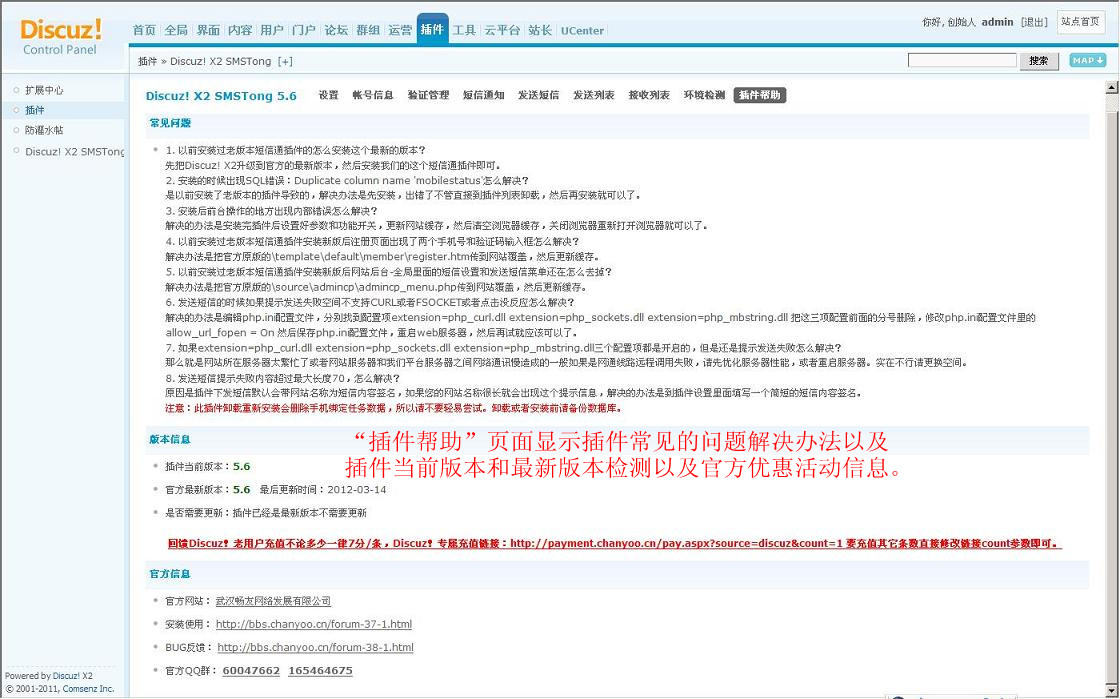Screen dimensions: 1120x699
Task: Switch to the 环境检测 tab
Action: point(704,95)
